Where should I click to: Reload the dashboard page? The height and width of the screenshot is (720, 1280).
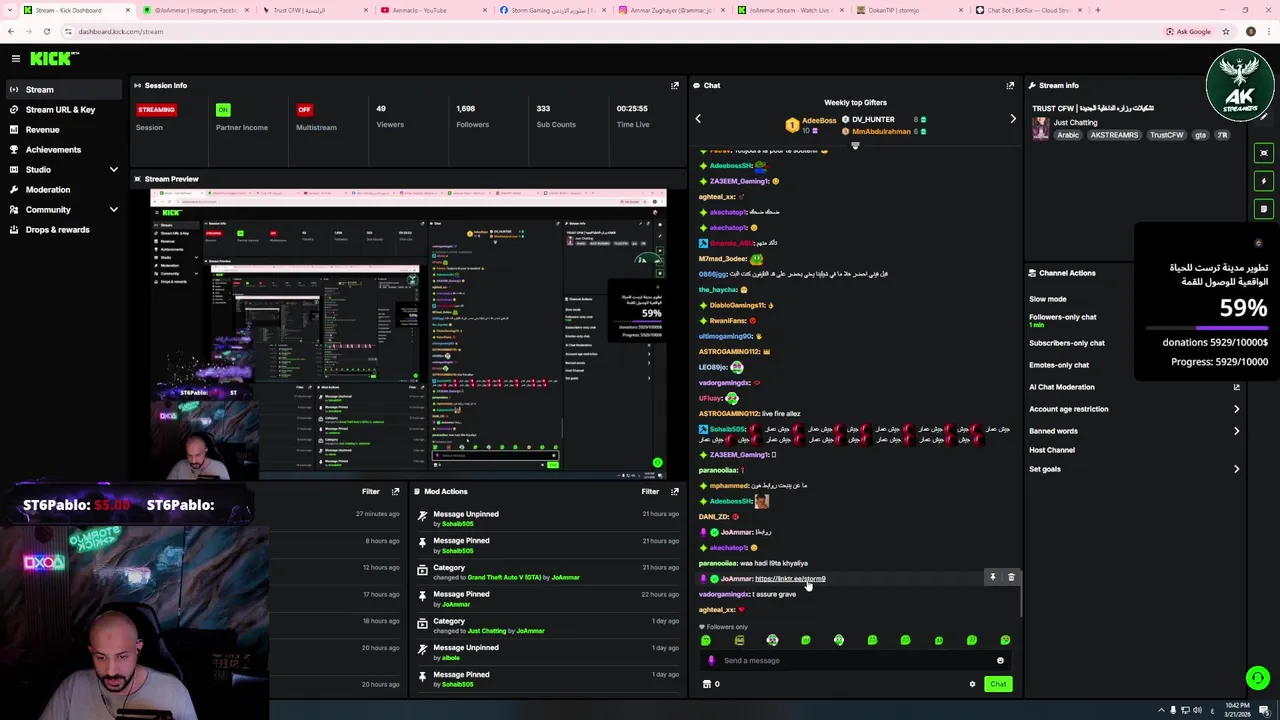(x=46, y=31)
